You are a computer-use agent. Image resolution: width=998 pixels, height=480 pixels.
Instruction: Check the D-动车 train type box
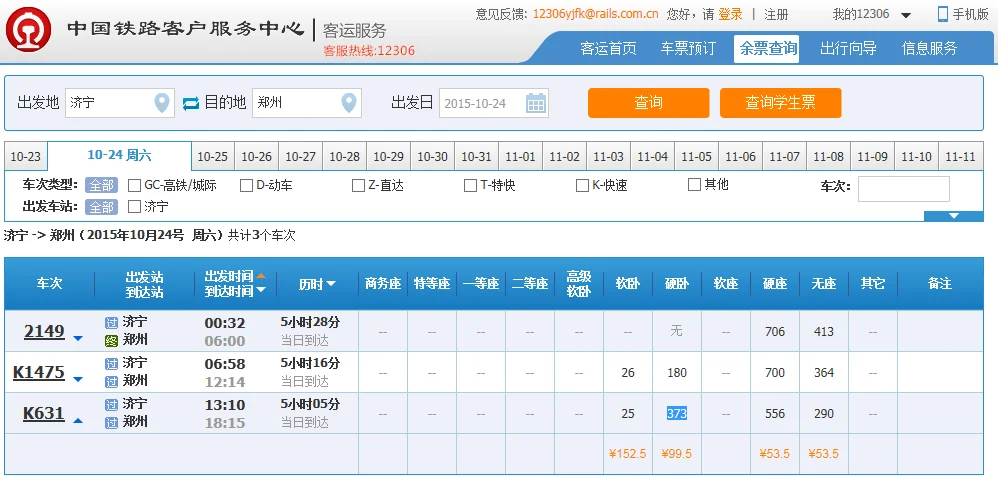point(246,186)
